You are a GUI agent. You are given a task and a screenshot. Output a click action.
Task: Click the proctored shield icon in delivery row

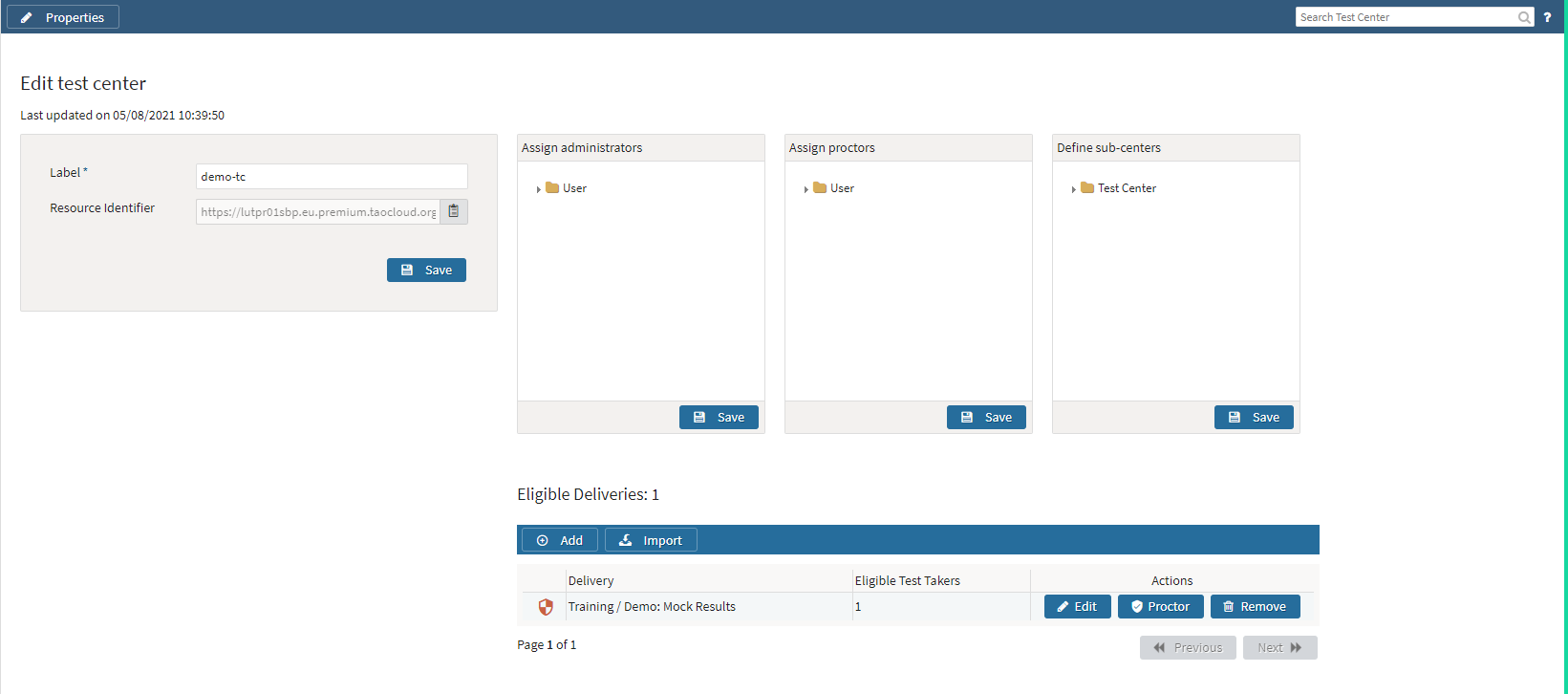(x=546, y=607)
